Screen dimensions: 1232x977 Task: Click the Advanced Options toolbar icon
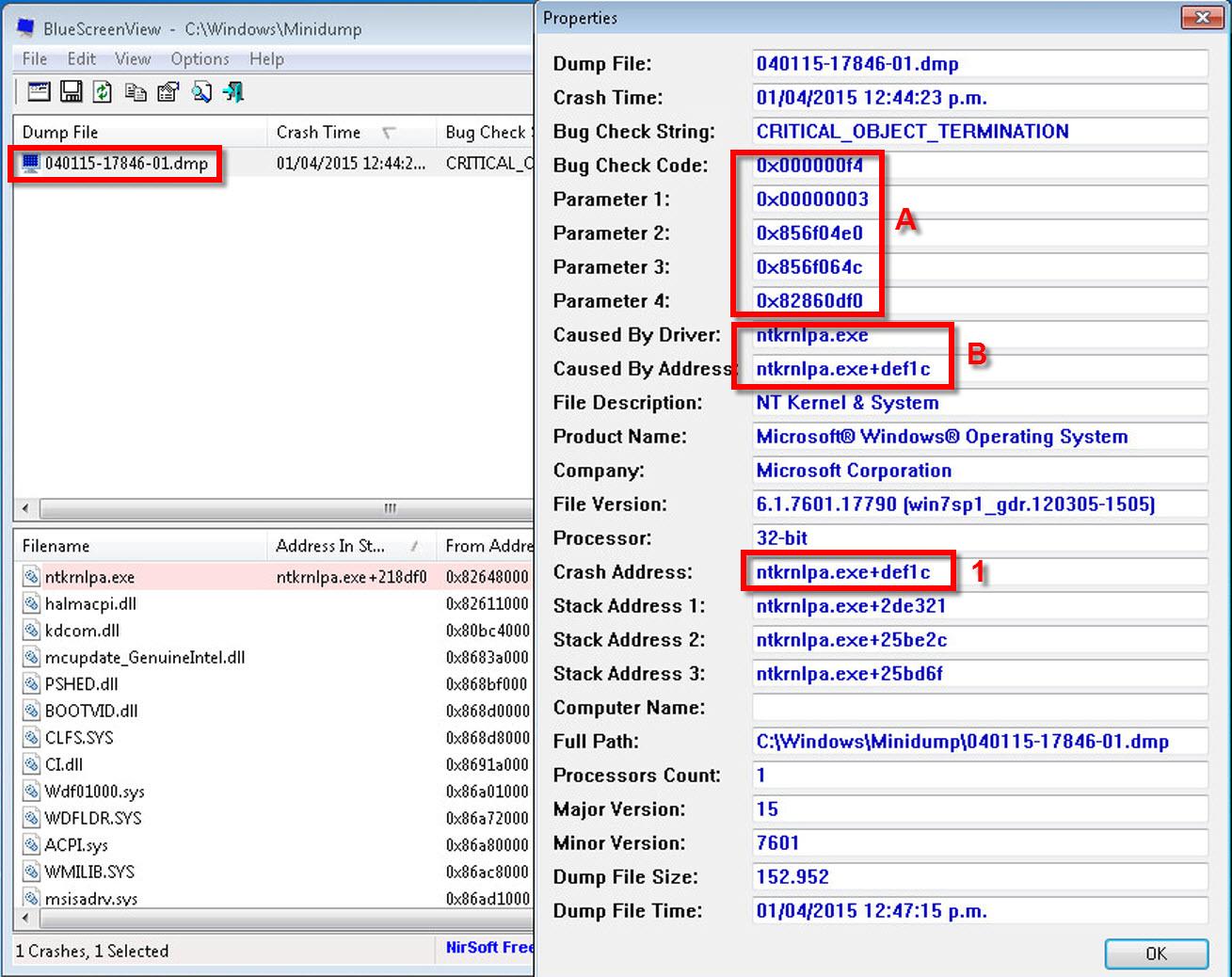(x=39, y=91)
